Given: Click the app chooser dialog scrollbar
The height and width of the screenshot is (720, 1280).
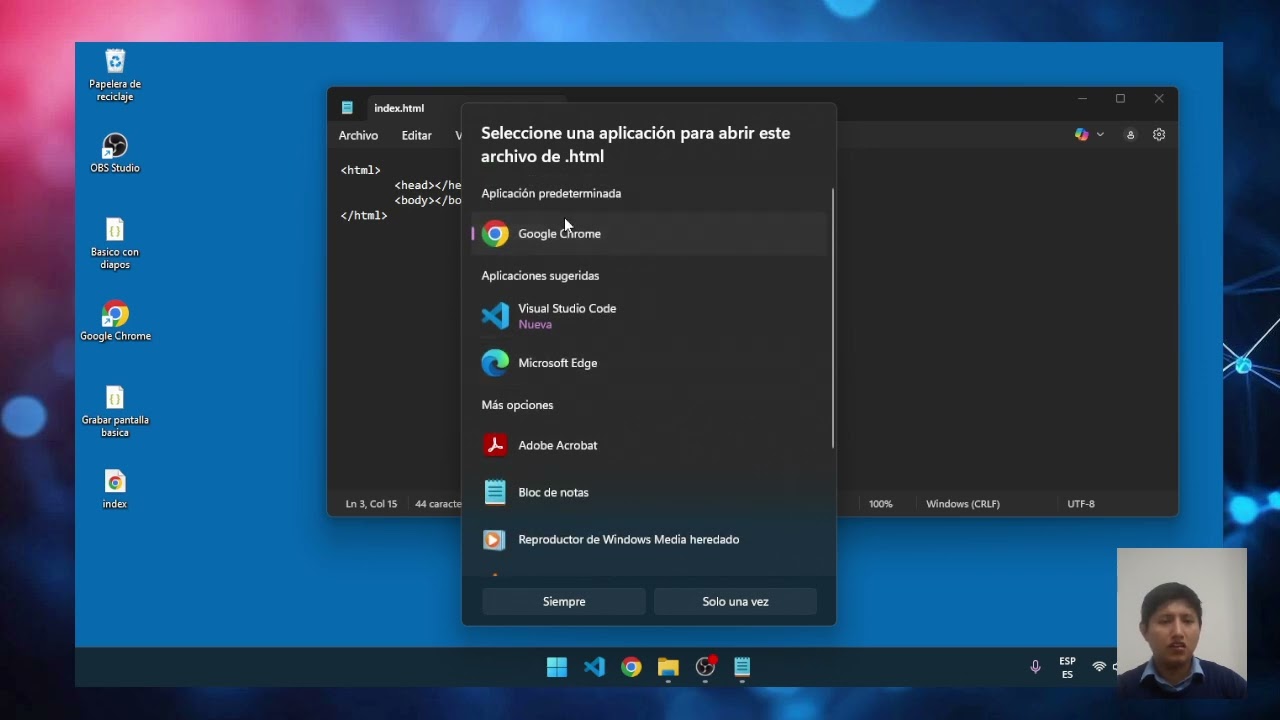Looking at the screenshot, I should (832, 318).
